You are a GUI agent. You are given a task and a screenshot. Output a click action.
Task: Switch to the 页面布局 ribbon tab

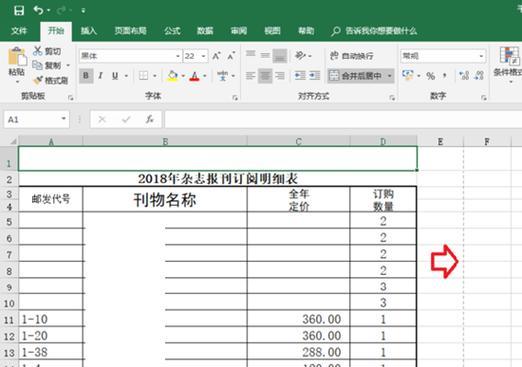coord(130,31)
